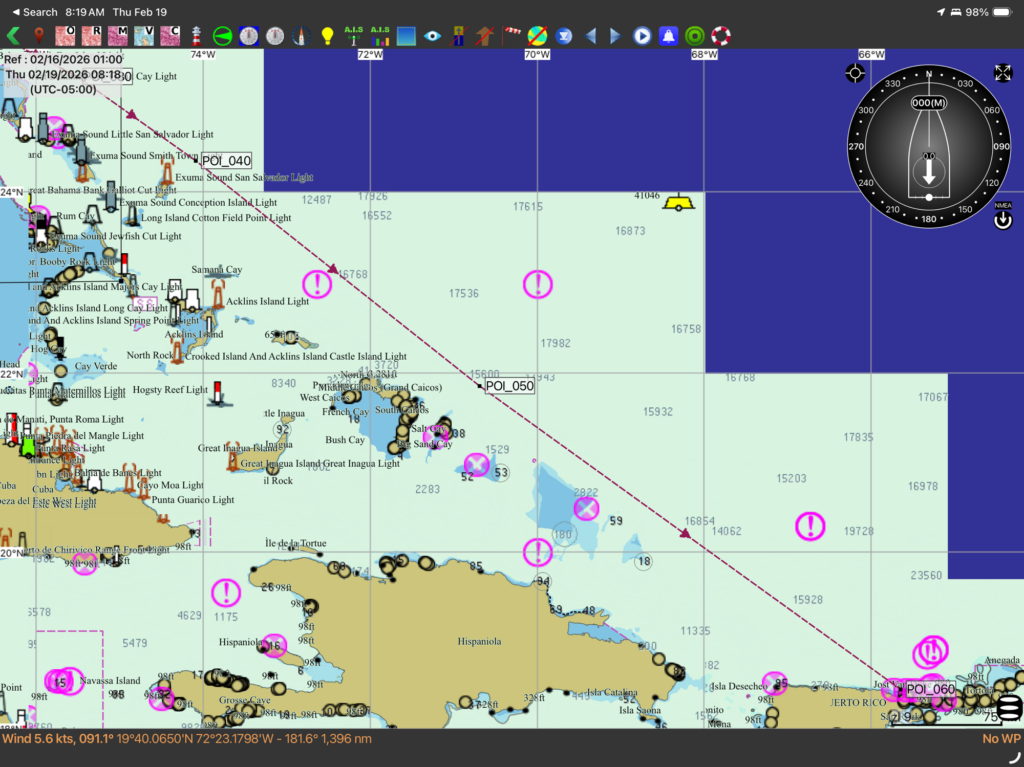Step to previous time with left arrow

(590, 36)
